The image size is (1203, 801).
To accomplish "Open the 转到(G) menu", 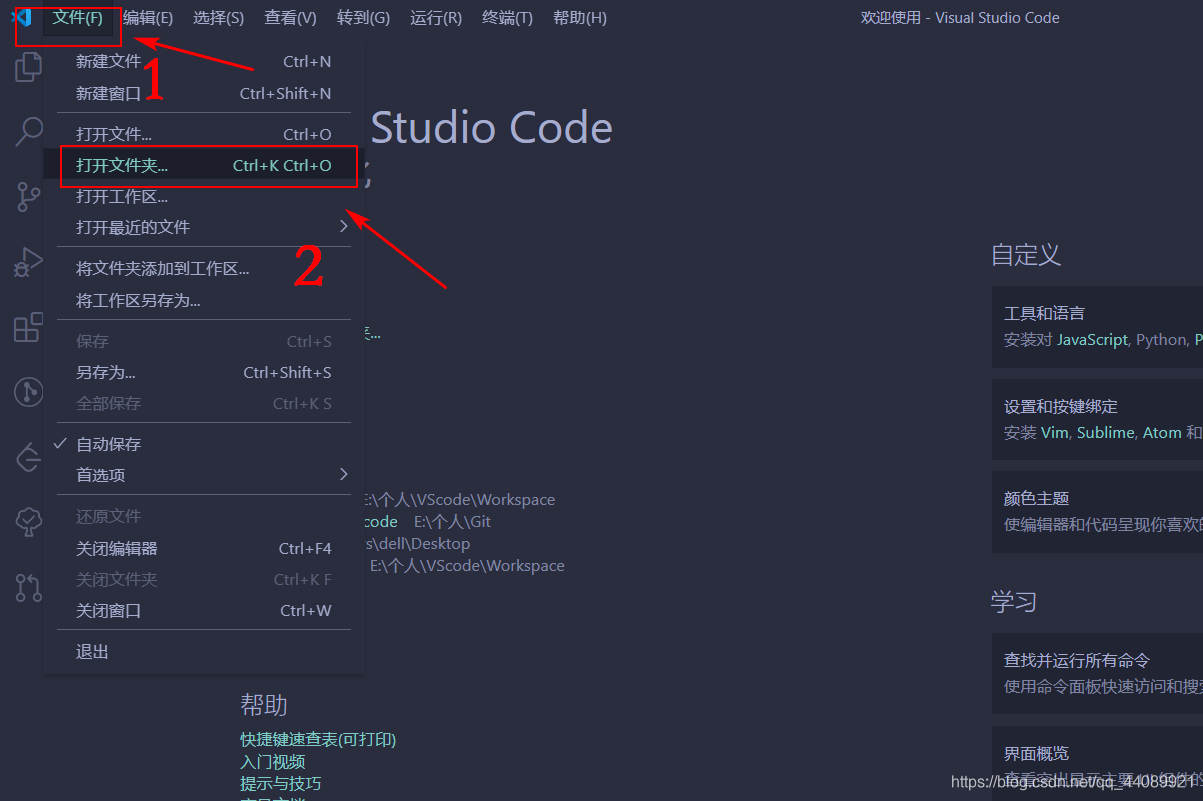I will click(363, 18).
